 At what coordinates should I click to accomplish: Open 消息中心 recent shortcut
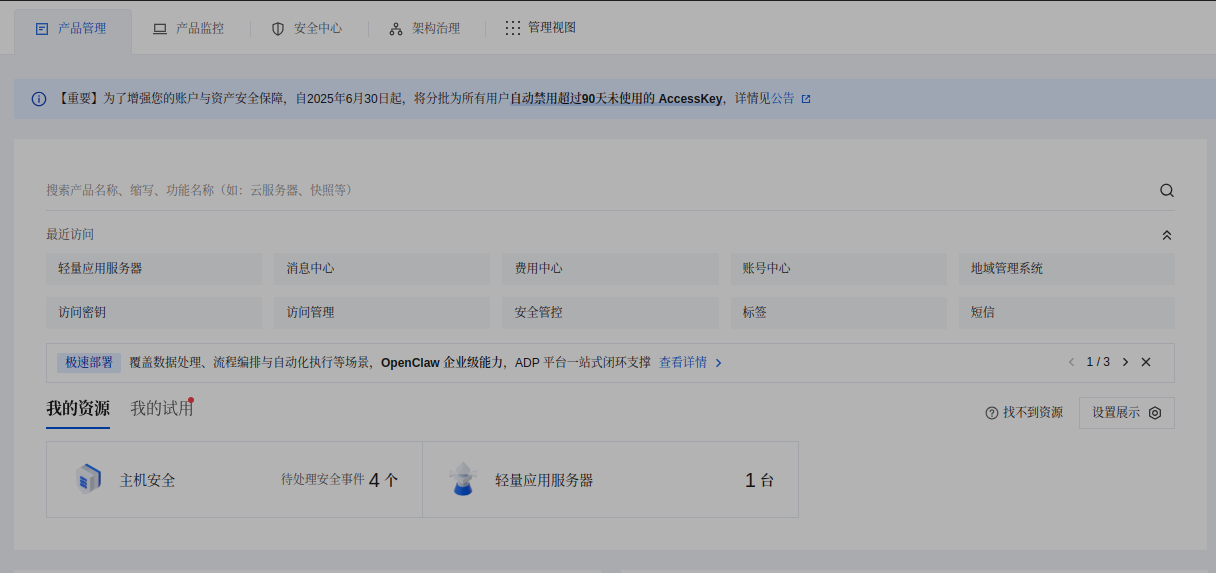coord(382,269)
